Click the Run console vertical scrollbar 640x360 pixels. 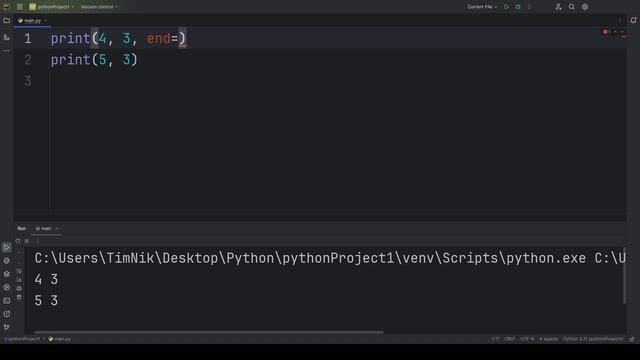[x=624, y=276]
